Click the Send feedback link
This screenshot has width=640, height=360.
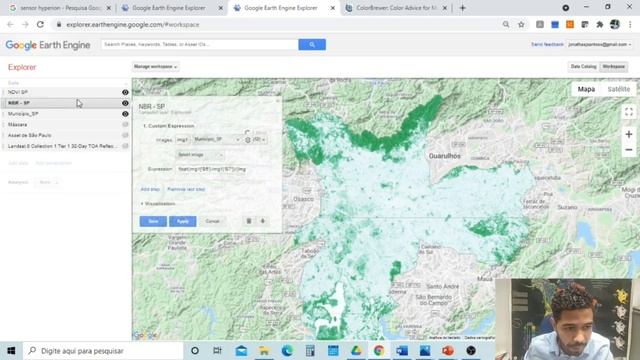click(547, 44)
